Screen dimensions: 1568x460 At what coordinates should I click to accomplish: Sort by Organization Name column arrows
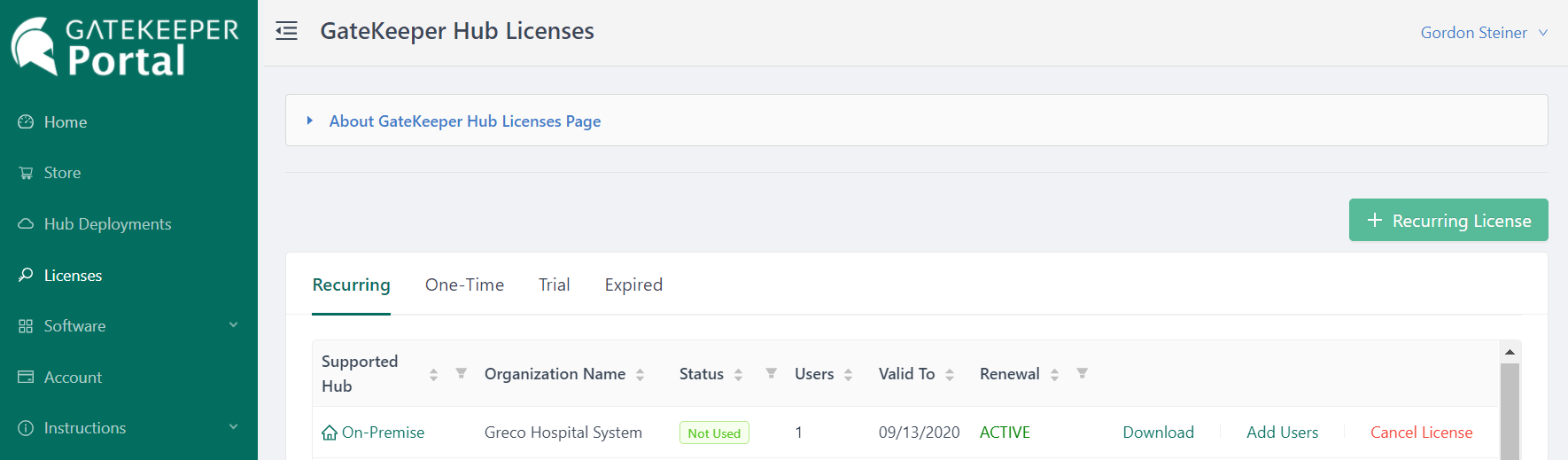click(640, 375)
